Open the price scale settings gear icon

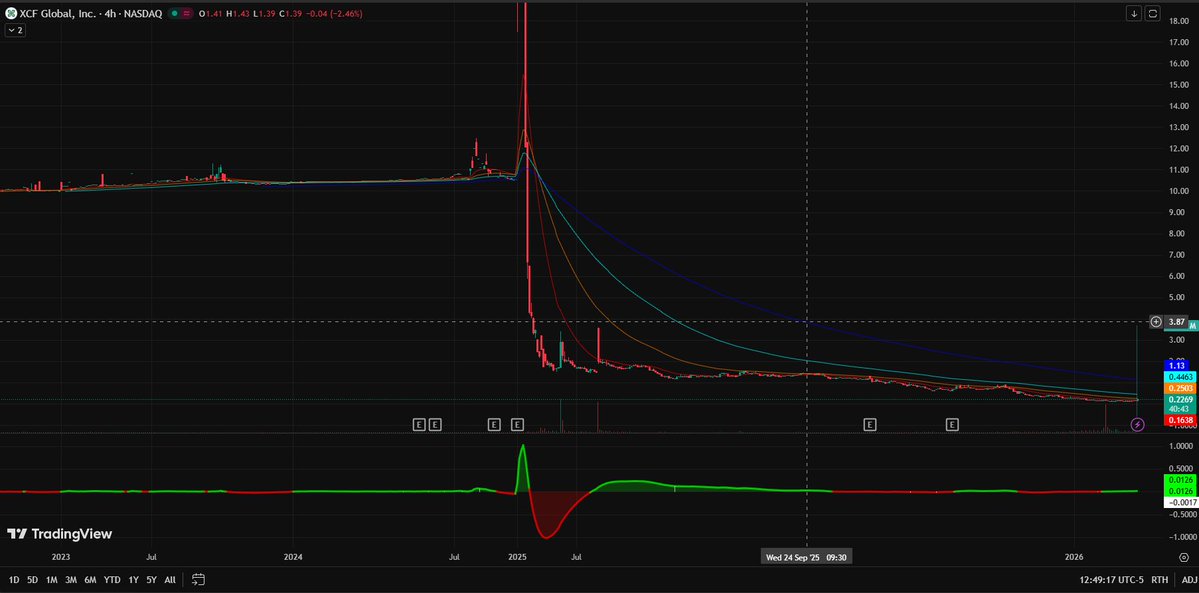[x=1184, y=557]
